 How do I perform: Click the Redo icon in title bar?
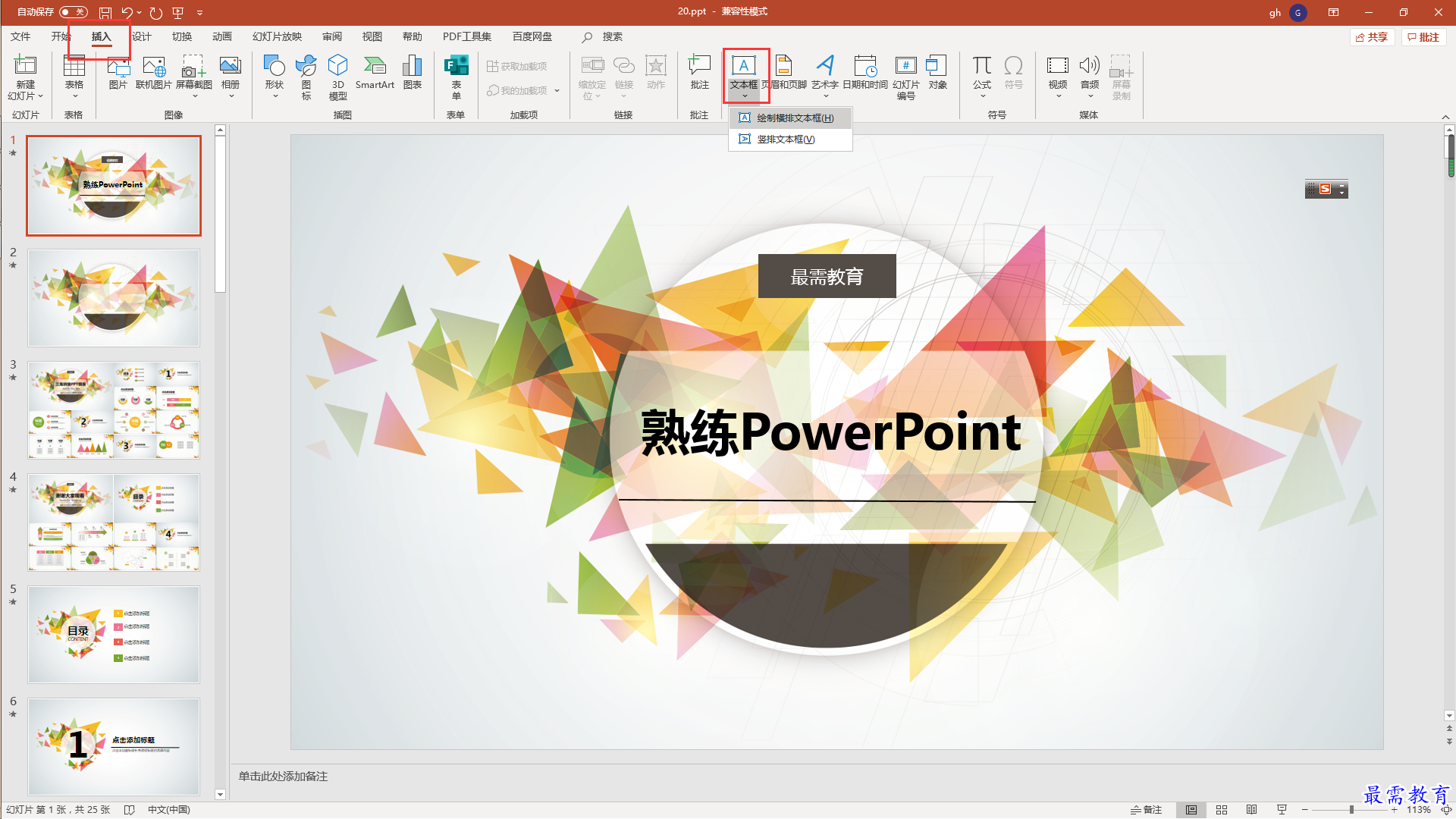pyautogui.click(x=156, y=12)
